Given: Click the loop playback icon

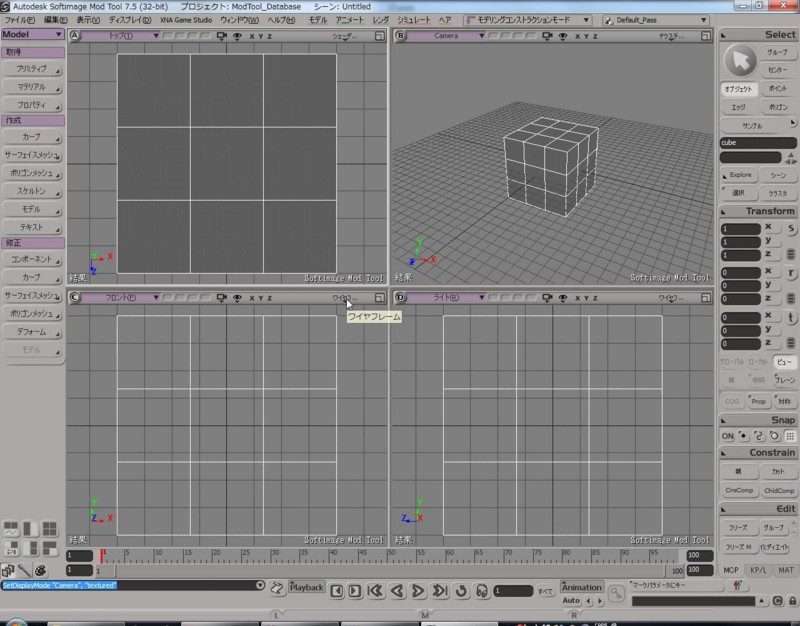Looking at the screenshot, I should (461, 591).
